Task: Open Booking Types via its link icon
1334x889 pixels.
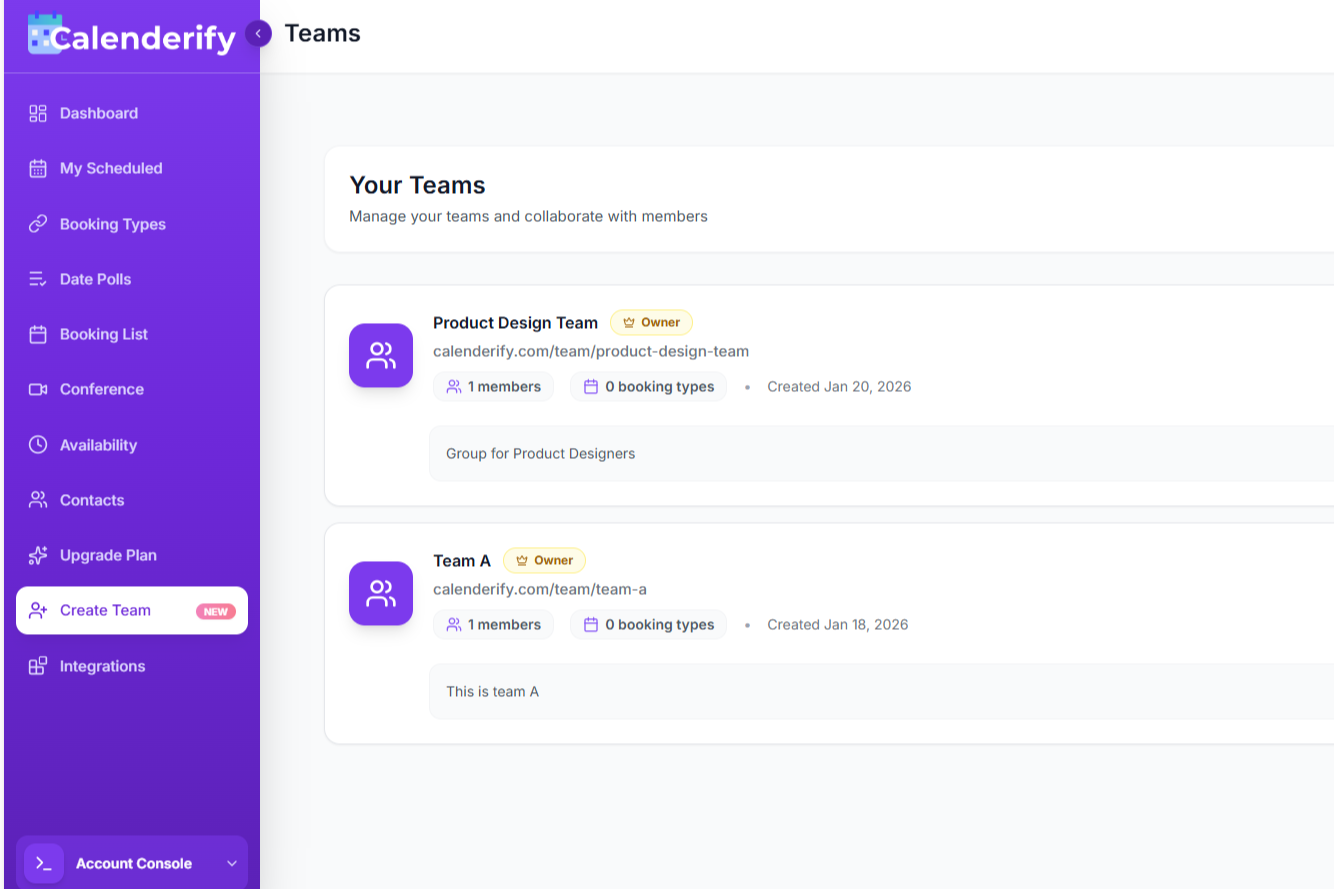Action: pyautogui.click(x=37, y=223)
